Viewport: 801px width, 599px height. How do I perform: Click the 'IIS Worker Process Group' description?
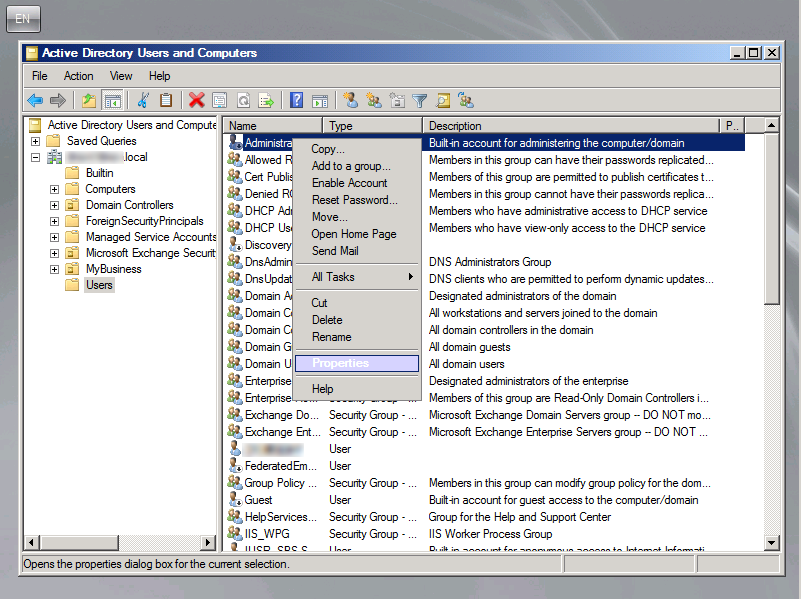coord(490,534)
